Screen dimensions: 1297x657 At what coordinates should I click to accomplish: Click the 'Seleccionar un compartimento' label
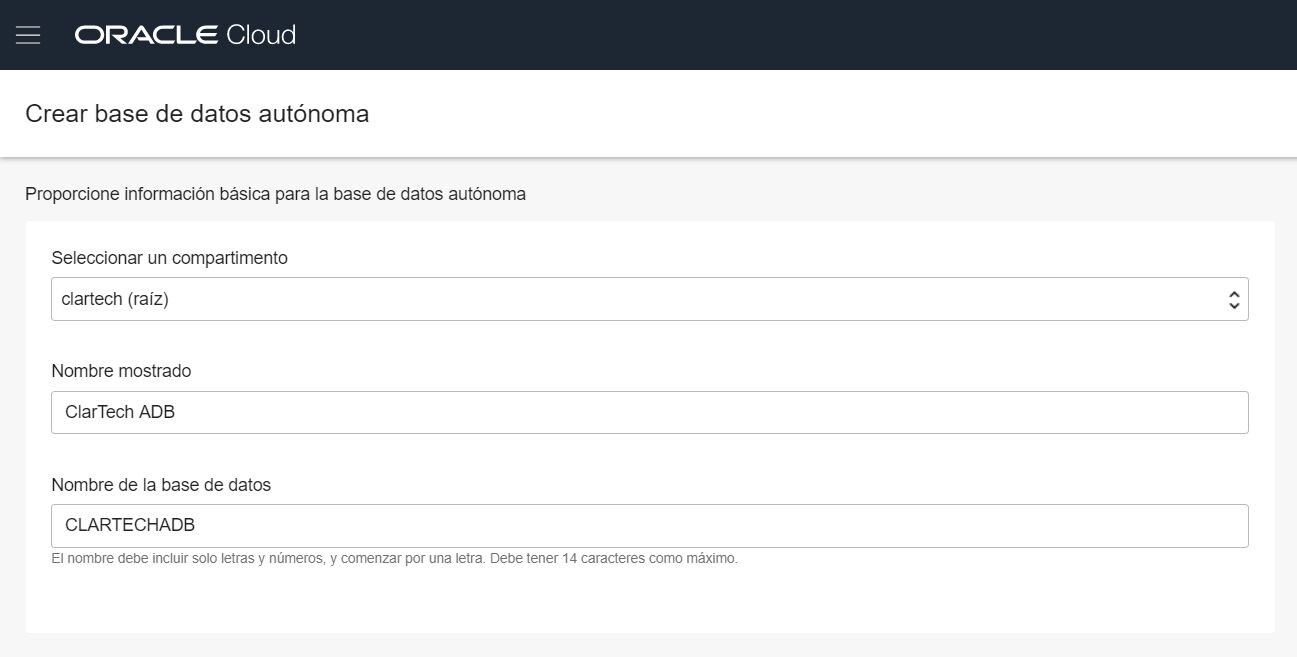coord(169,258)
